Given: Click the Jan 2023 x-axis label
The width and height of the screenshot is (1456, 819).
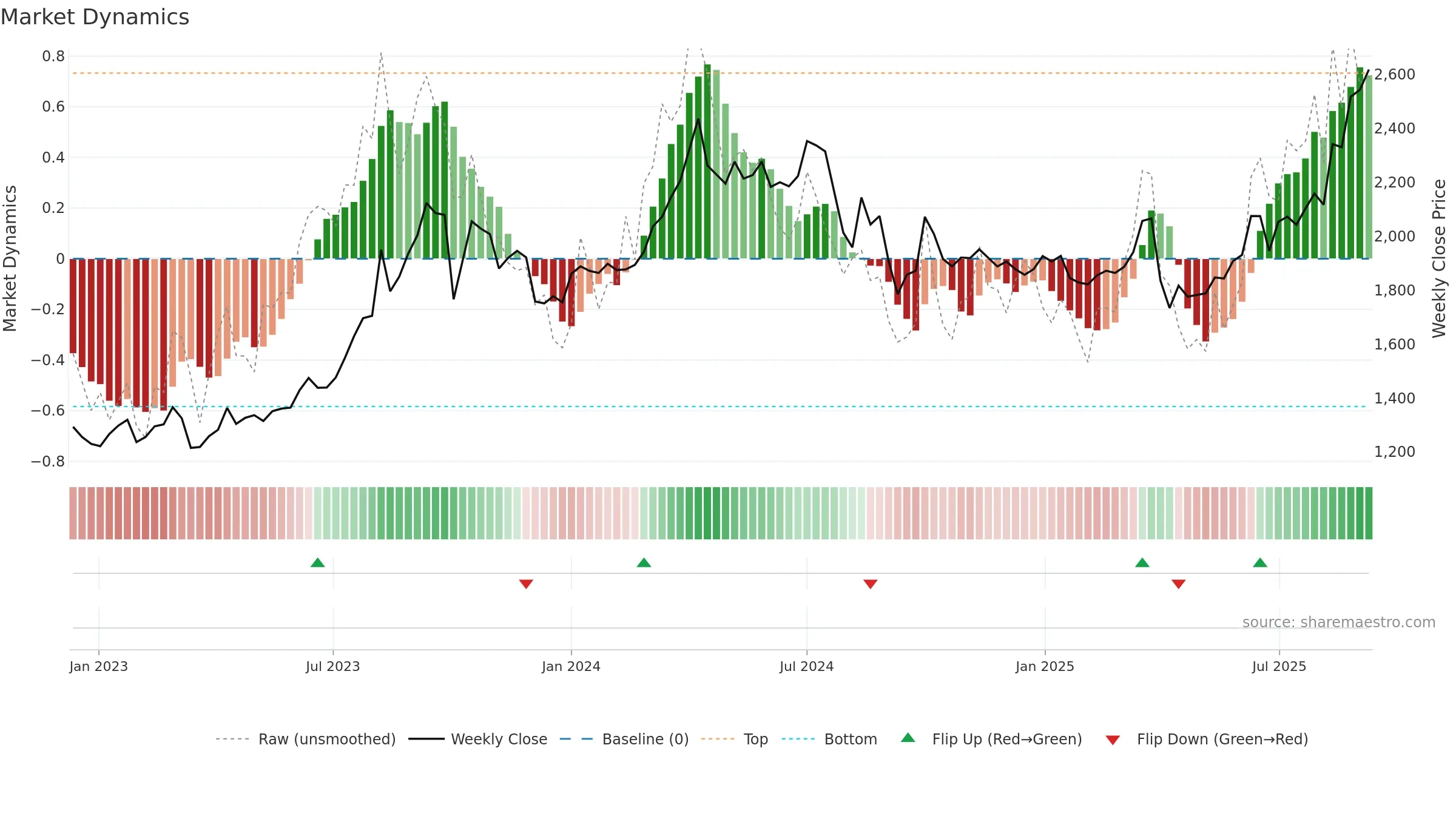Looking at the screenshot, I should (98, 666).
